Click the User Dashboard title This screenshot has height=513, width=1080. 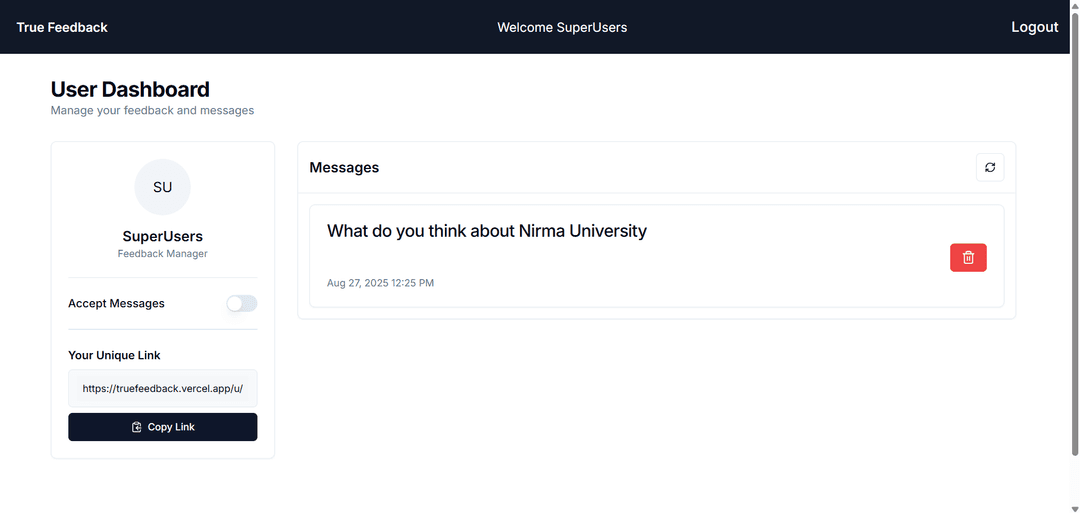pyautogui.click(x=130, y=89)
